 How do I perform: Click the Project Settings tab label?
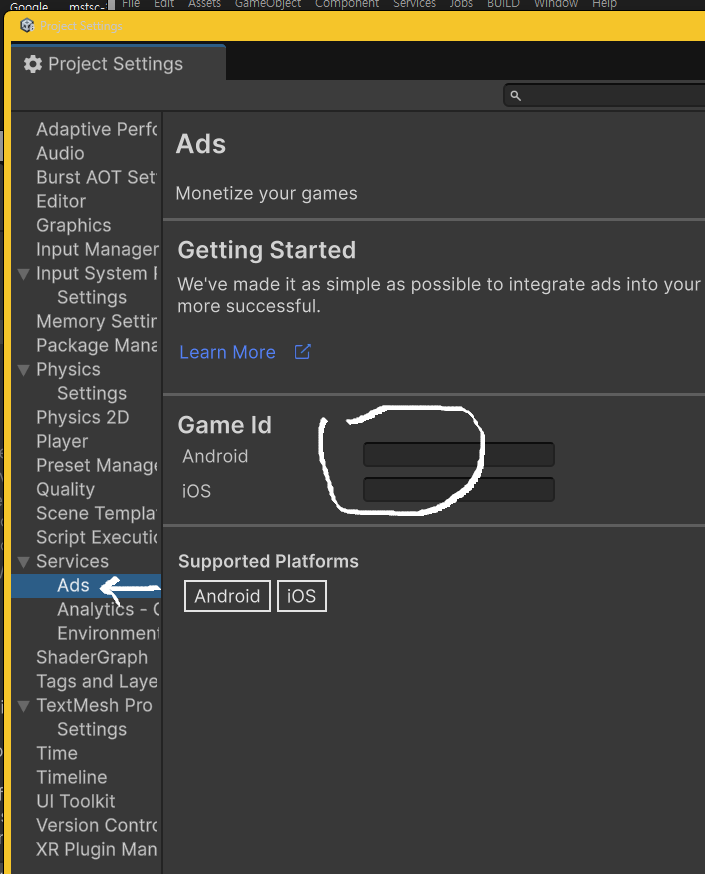(x=115, y=64)
